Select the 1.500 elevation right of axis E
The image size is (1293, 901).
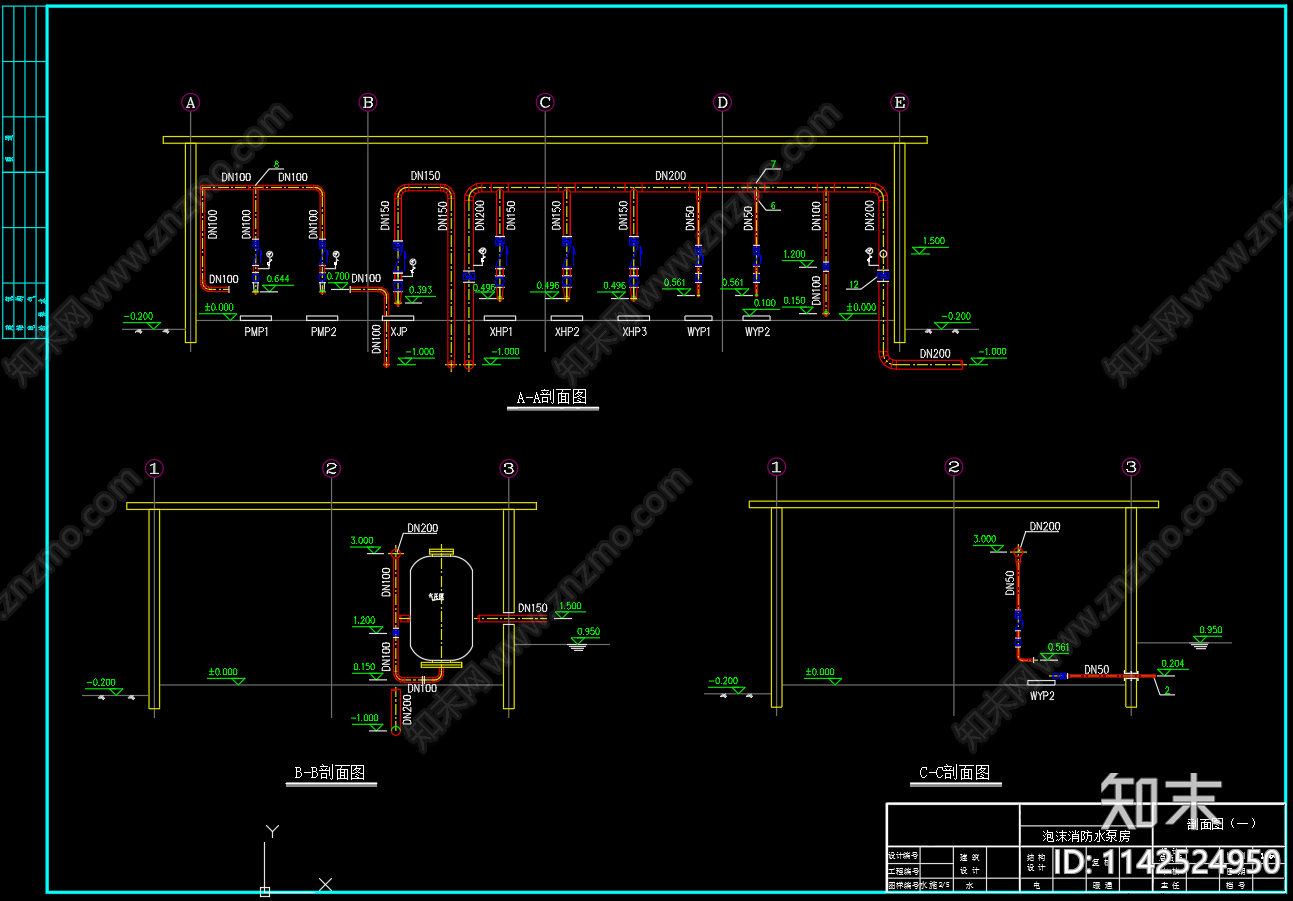pos(934,241)
